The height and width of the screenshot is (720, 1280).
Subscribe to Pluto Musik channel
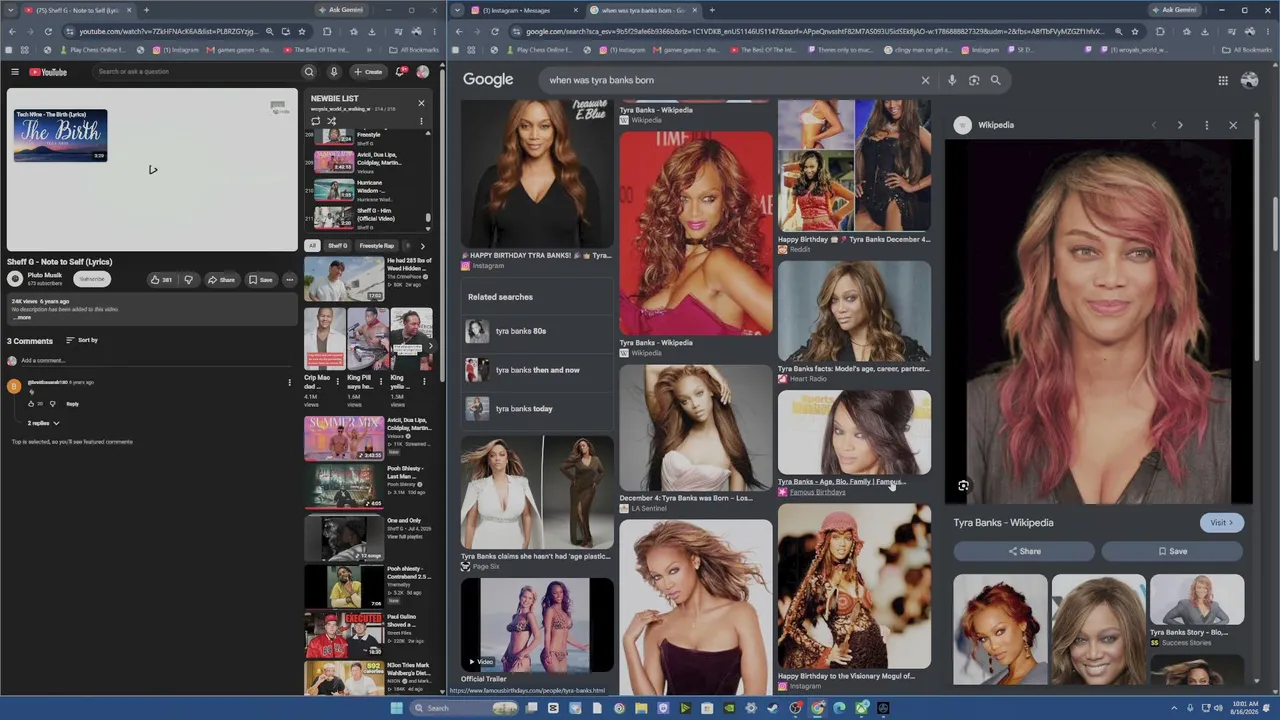(92, 279)
